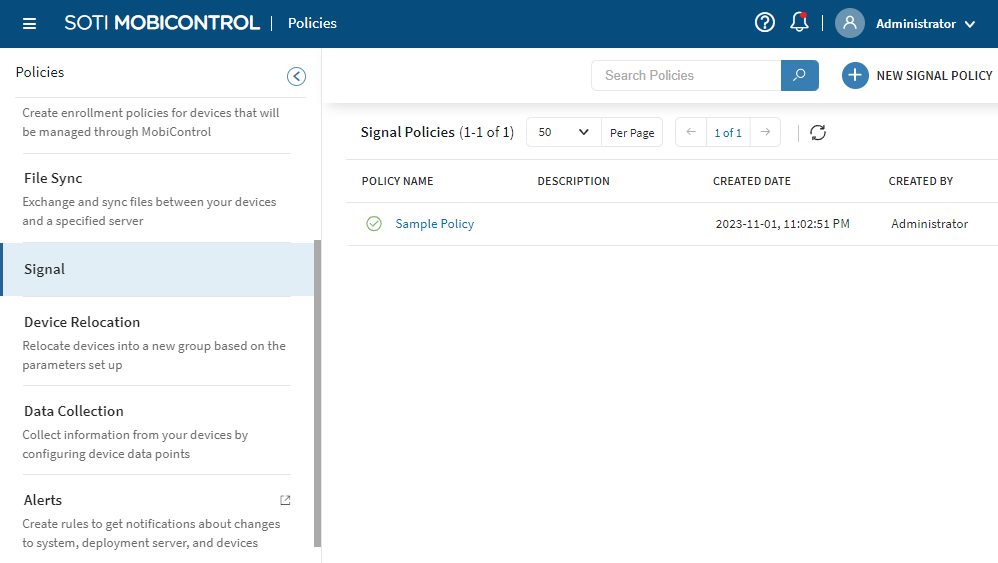
Task: Click 'Collect information from your devices' text
Action: point(135,444)
